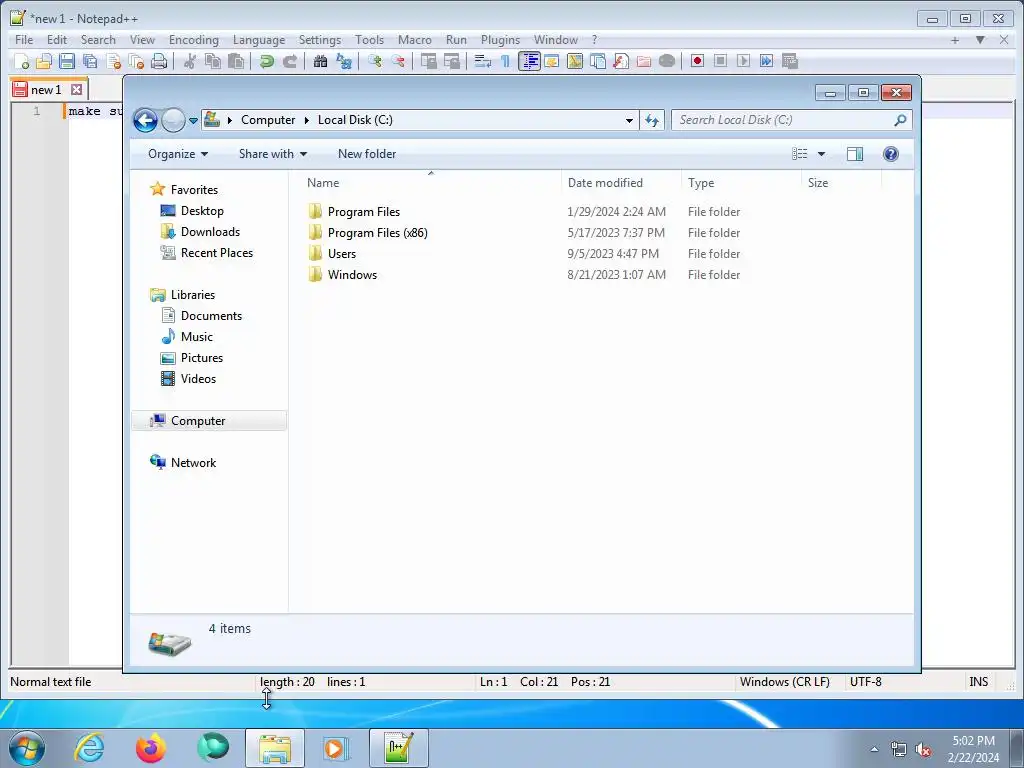The width and height of the screenshot is (1024, 768).
Task: Click the Close All icon in Notepad++ toolbar
Action: (x=136, y=61)
